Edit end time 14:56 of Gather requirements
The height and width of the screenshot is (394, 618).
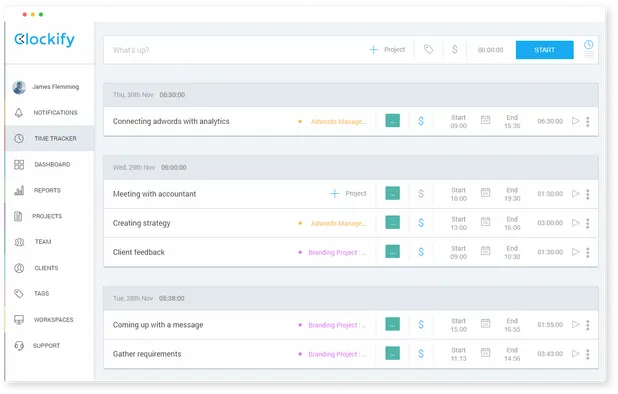[x=512, y=358]
